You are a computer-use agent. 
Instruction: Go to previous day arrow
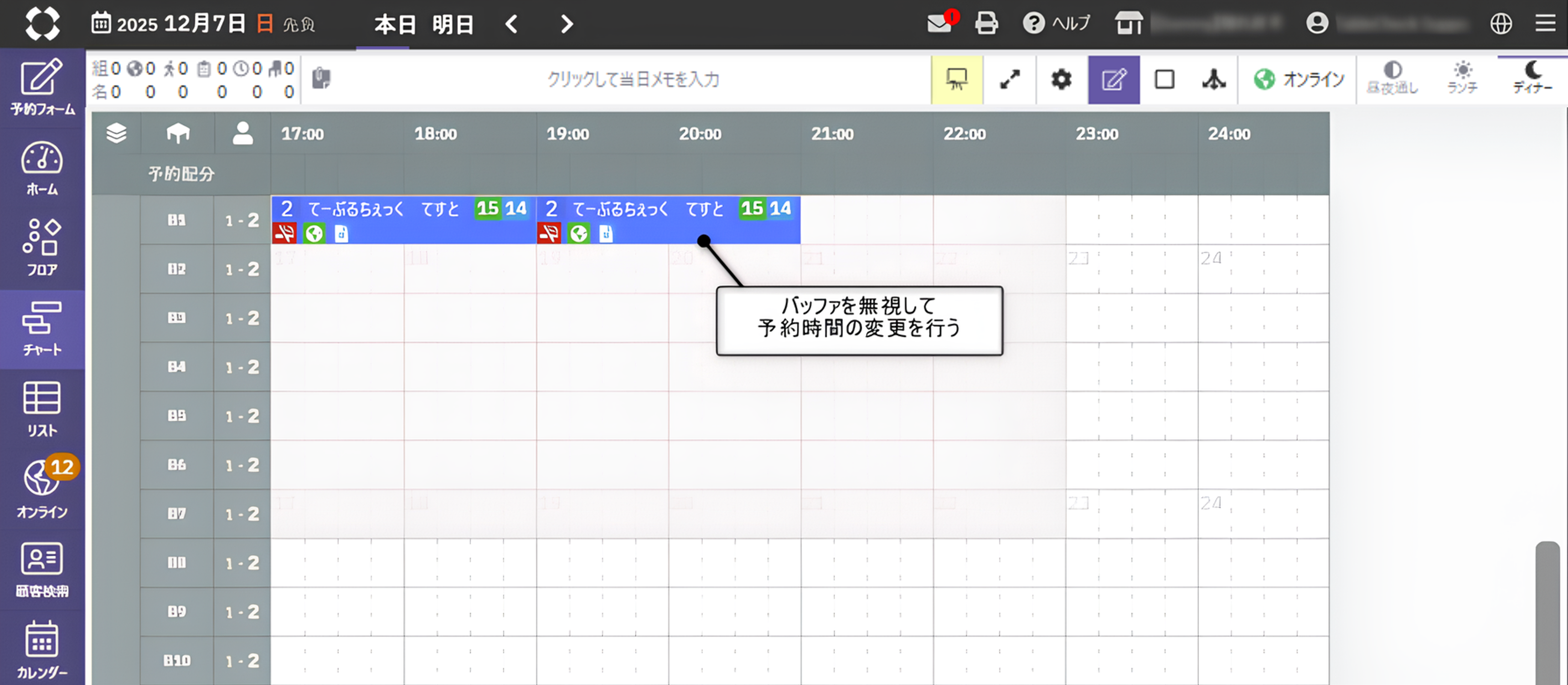click(512, 24)
